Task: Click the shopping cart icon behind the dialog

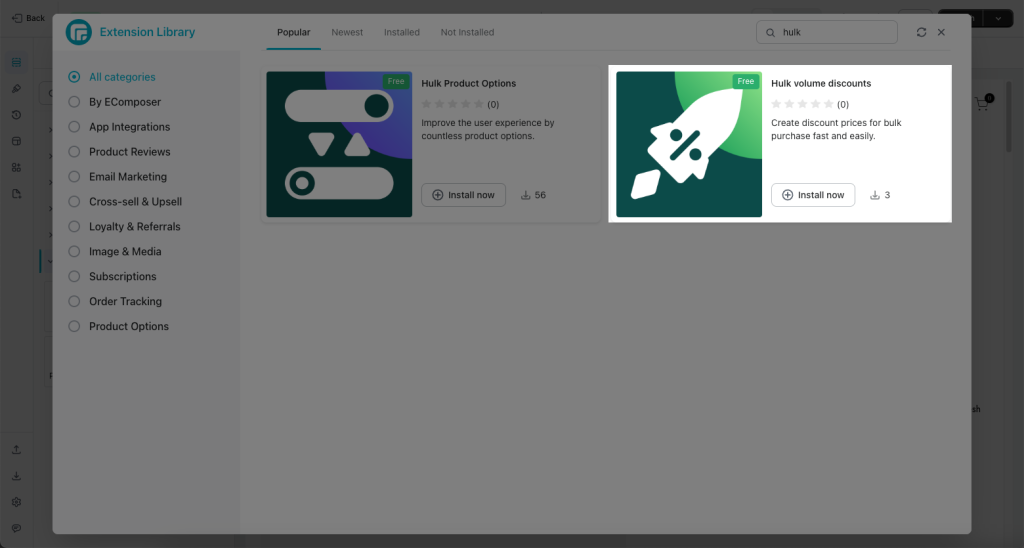Action: pyautogui.click(x=984, y=103)
